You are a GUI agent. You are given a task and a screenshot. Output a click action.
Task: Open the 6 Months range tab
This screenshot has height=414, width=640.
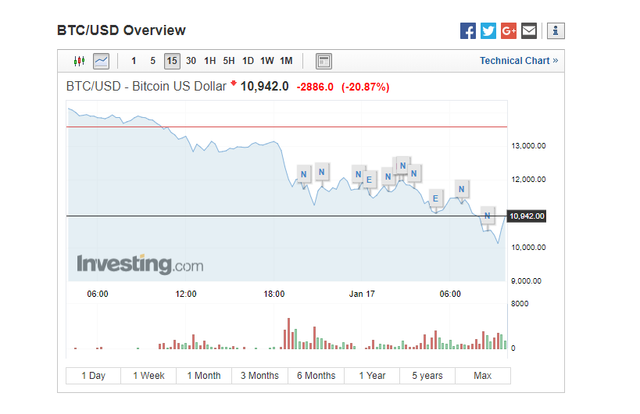click(x=316, y=376)
